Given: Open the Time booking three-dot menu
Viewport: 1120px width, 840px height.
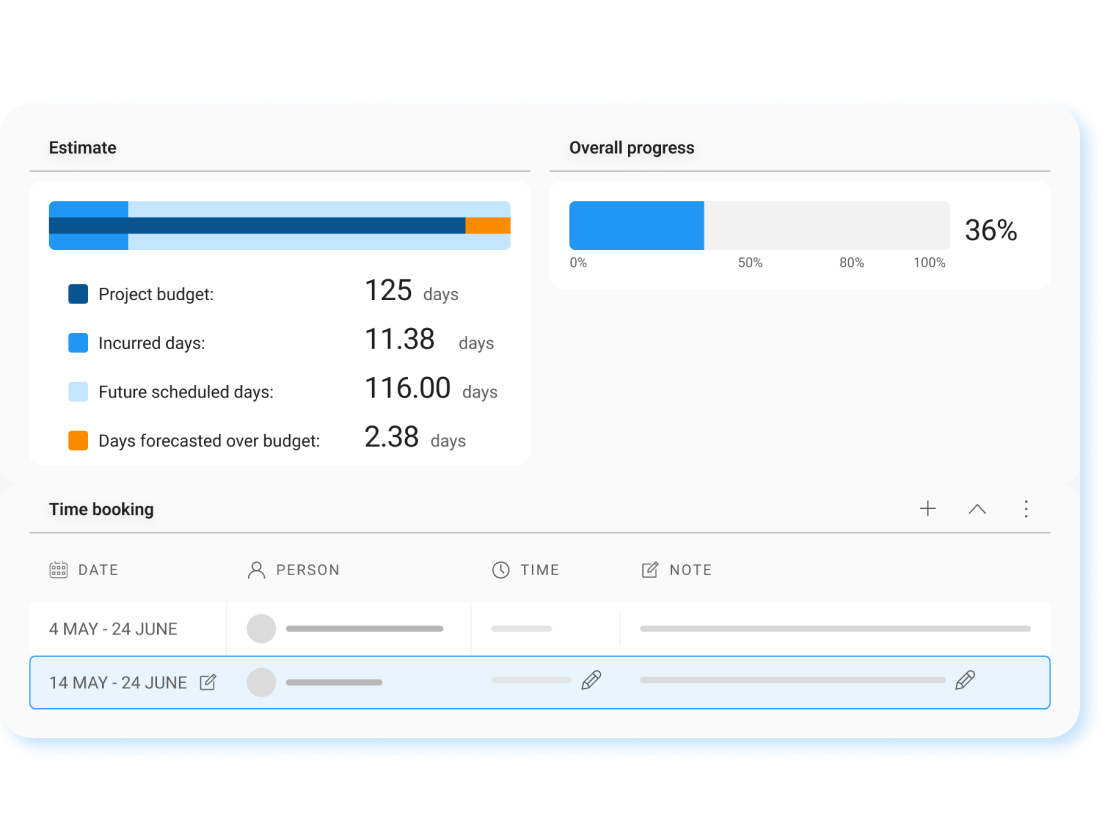Looking at the screenshot, I should (1025, 509).
